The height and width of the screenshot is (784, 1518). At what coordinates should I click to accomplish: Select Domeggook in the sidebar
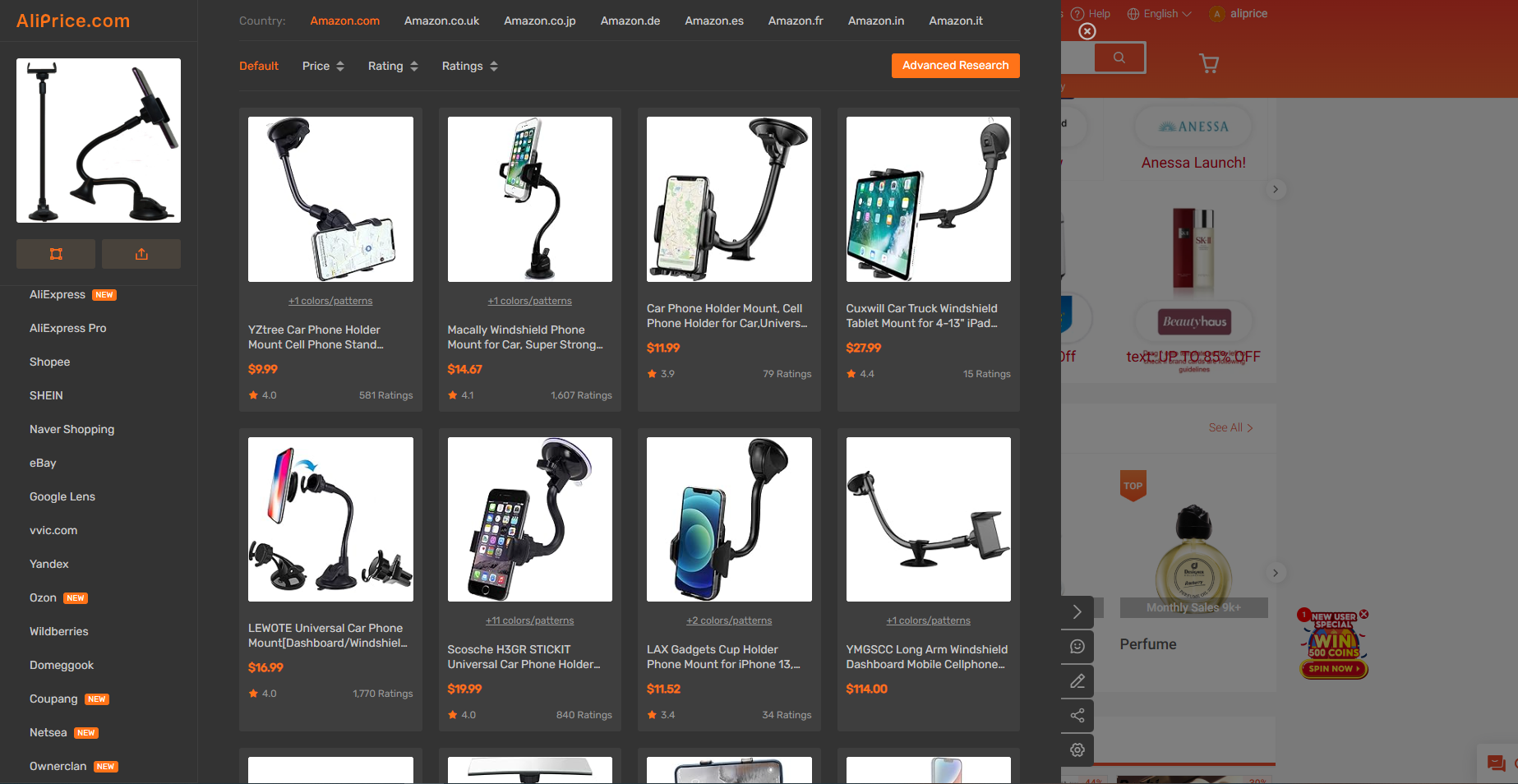62,665
